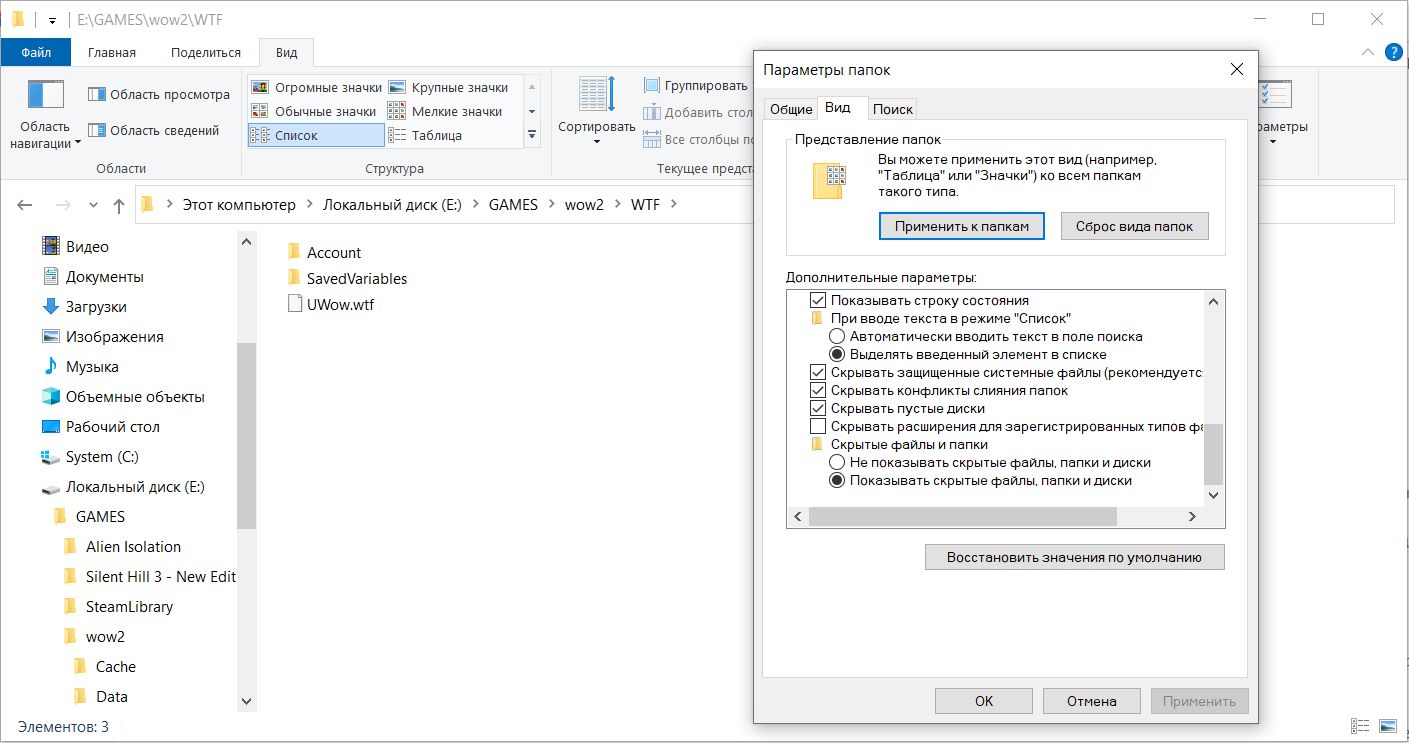Open the Главная ribbon tab
This screenshot has width=1409, height=743.
pyautogui.click(x=112, y=52)
